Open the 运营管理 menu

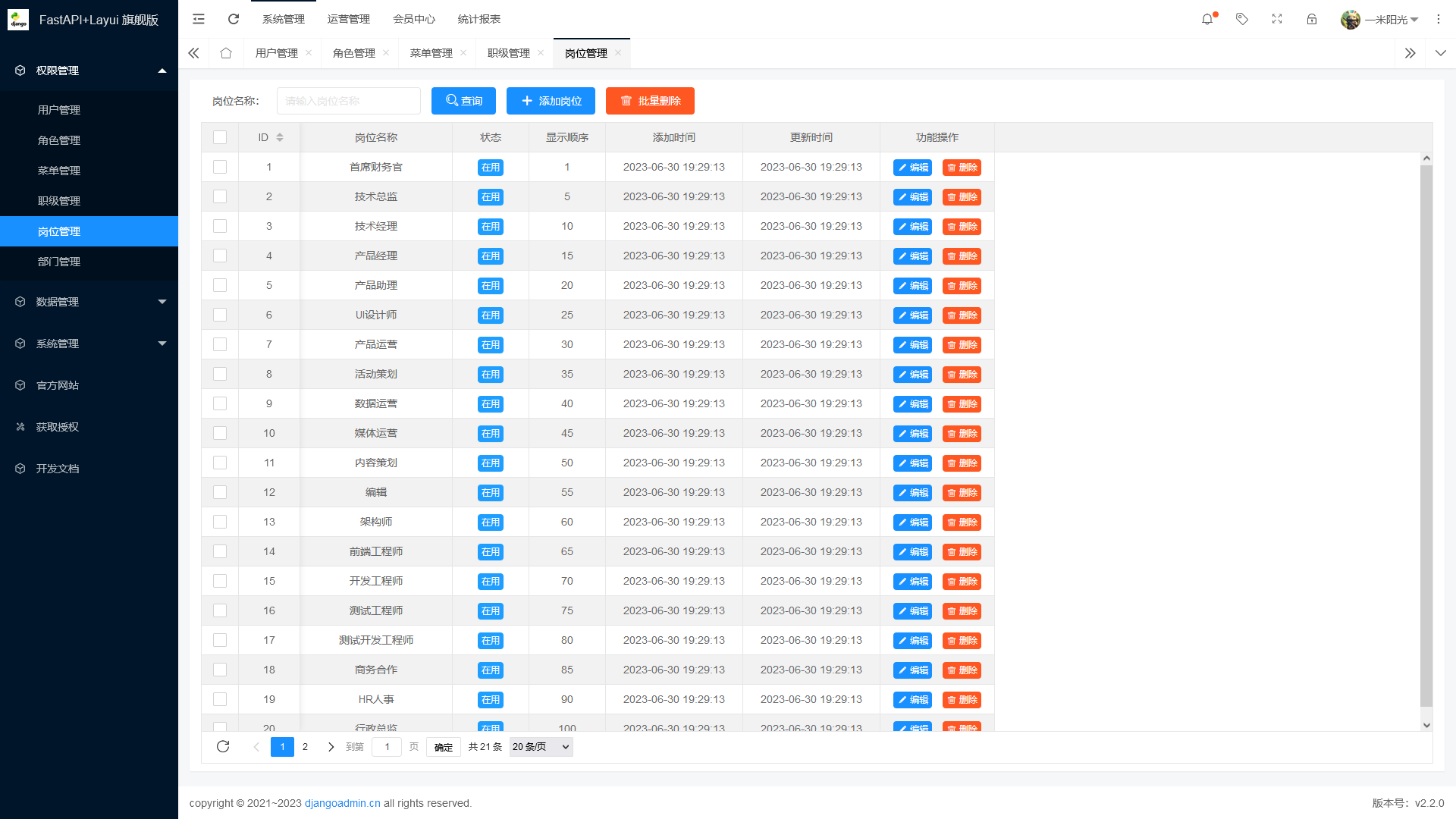click(x=348, y=19)
